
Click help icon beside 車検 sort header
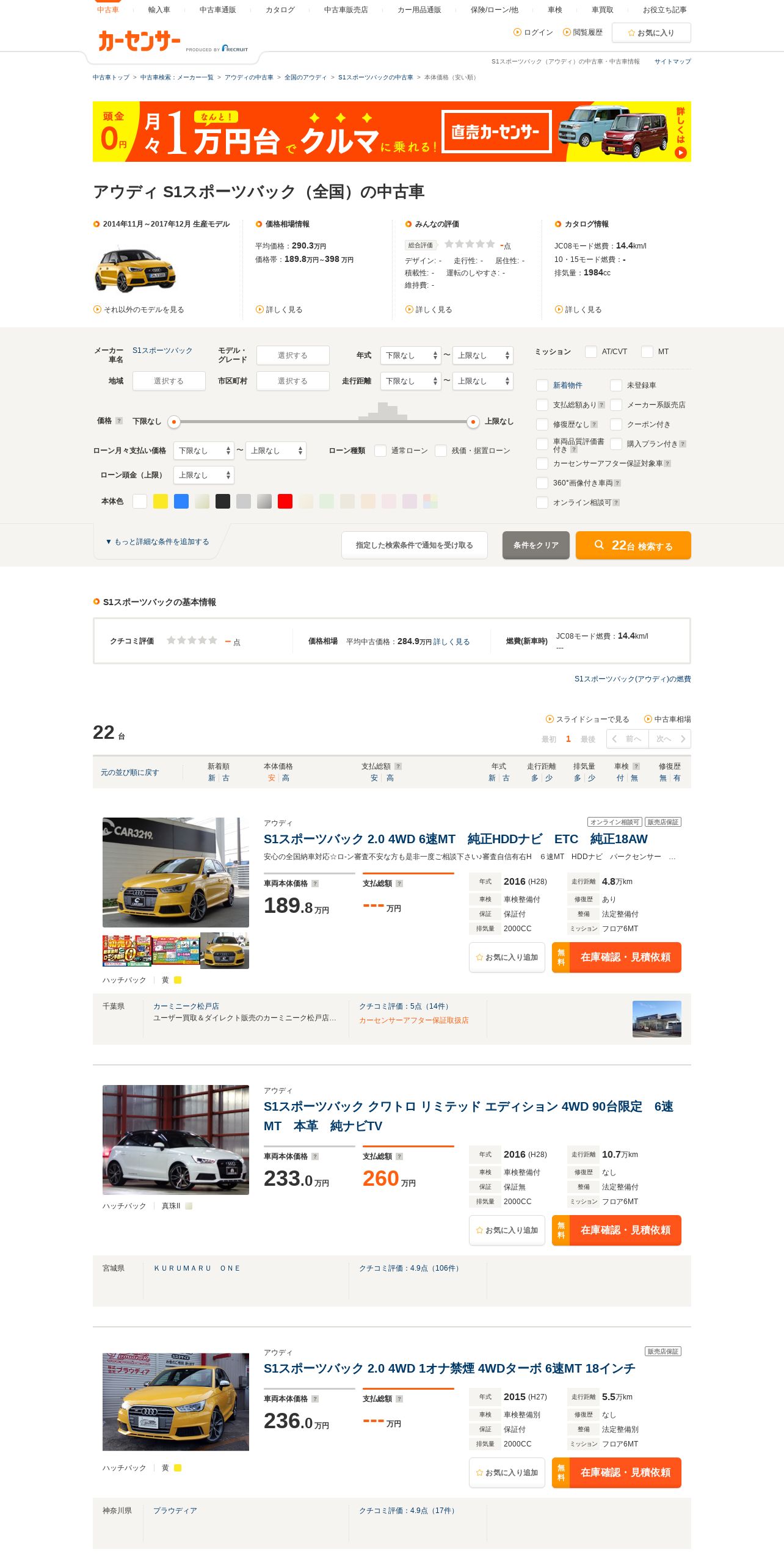(636, 766)
